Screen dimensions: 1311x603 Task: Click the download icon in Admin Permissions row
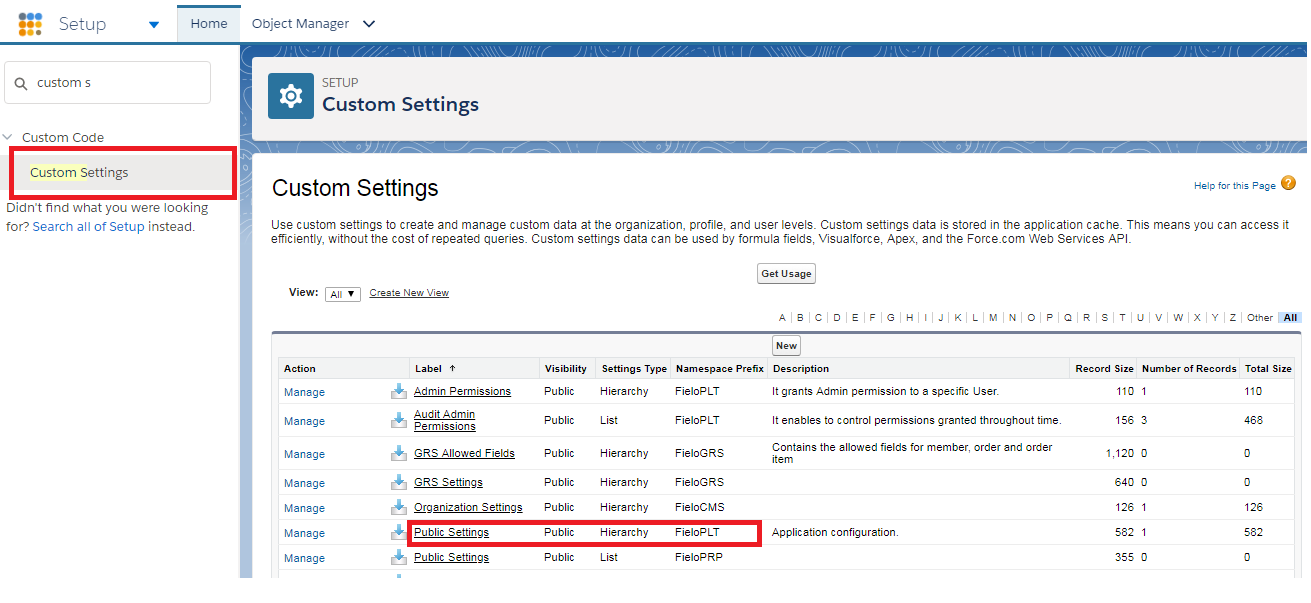[x=399, y=391]
